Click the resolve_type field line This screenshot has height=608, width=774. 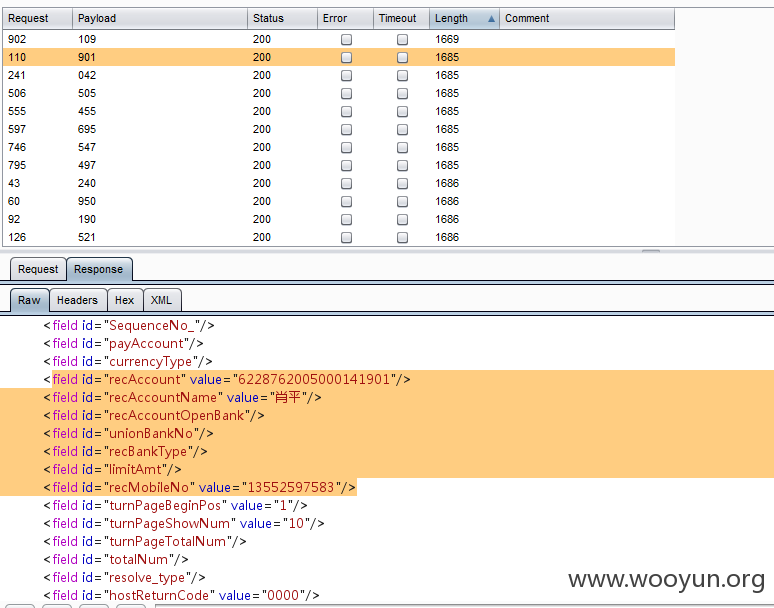coord(124,577)
